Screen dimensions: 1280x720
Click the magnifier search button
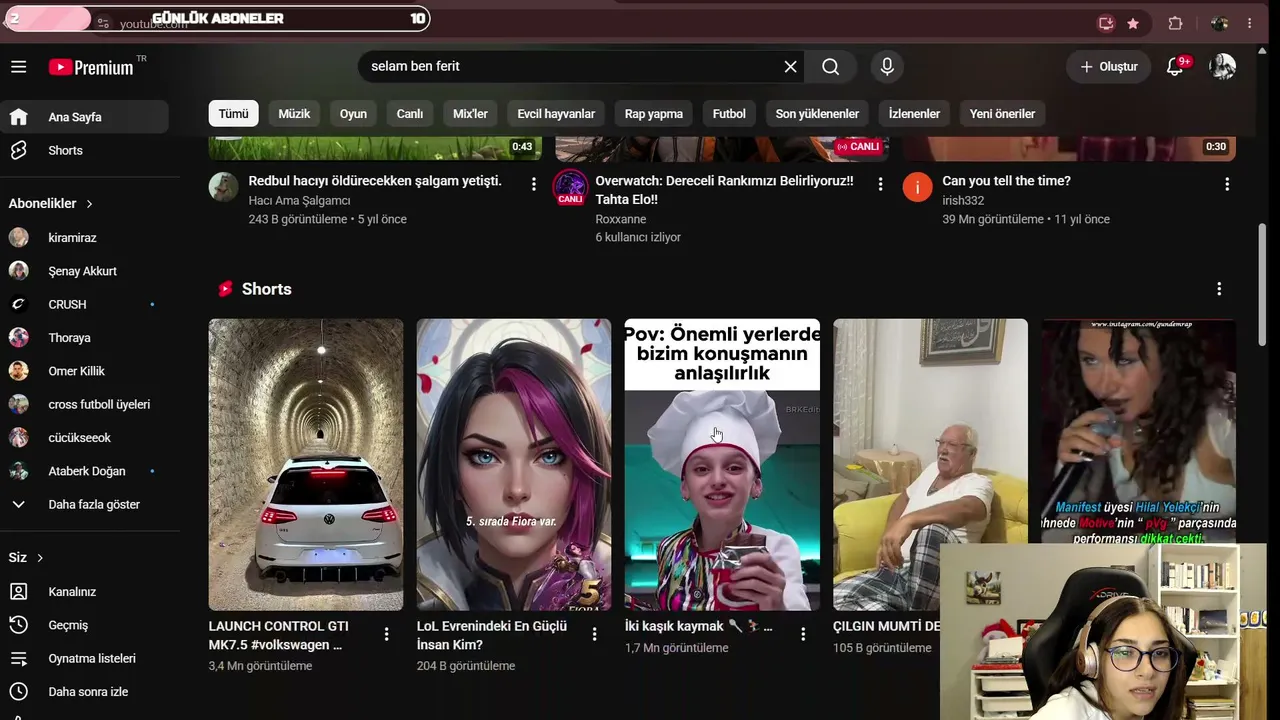point(830,67)
